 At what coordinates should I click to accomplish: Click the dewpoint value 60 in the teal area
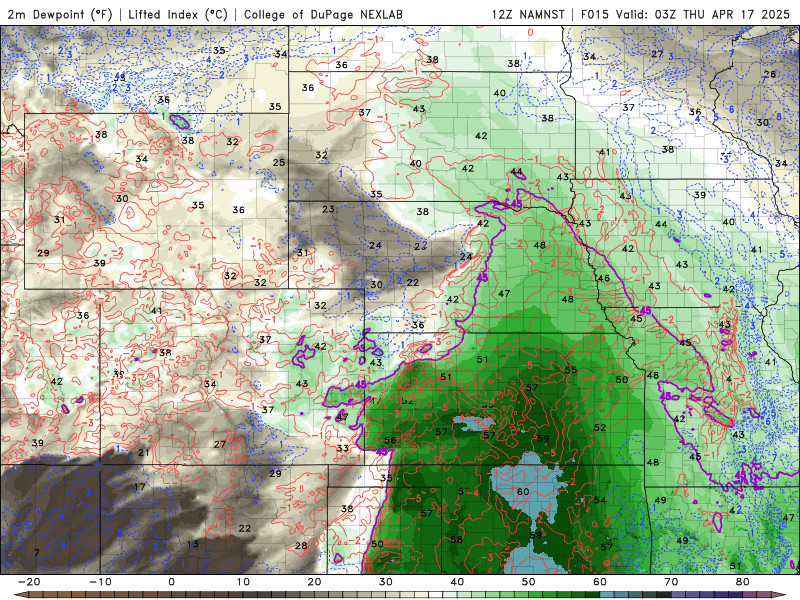tap(523, 492)
